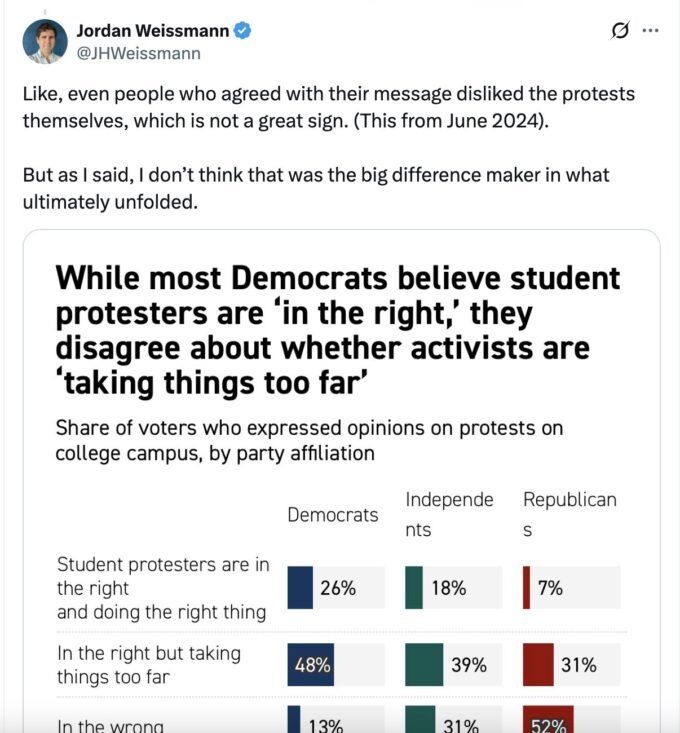Click the navy 13% Democrats bar
The height and width of the screenshot is (733, 680).
click(294, 723)
